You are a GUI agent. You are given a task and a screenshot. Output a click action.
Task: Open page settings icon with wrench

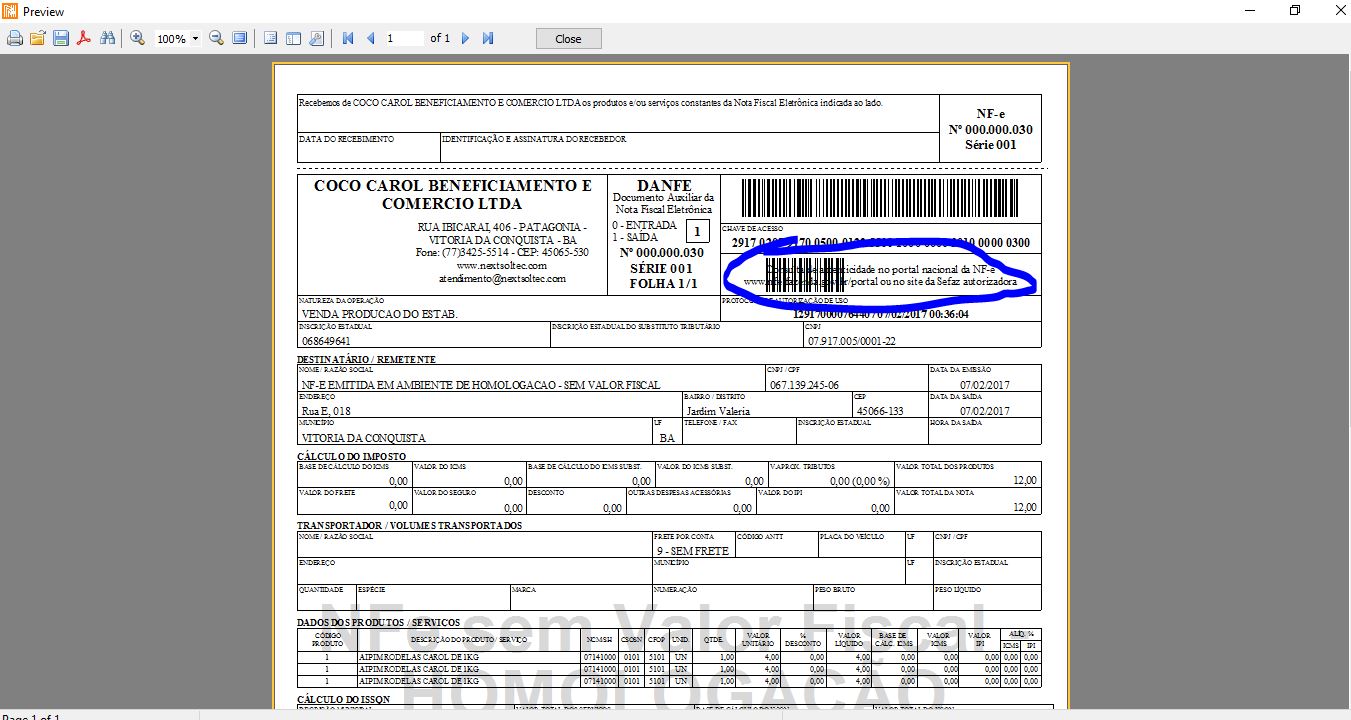[316, 39]
